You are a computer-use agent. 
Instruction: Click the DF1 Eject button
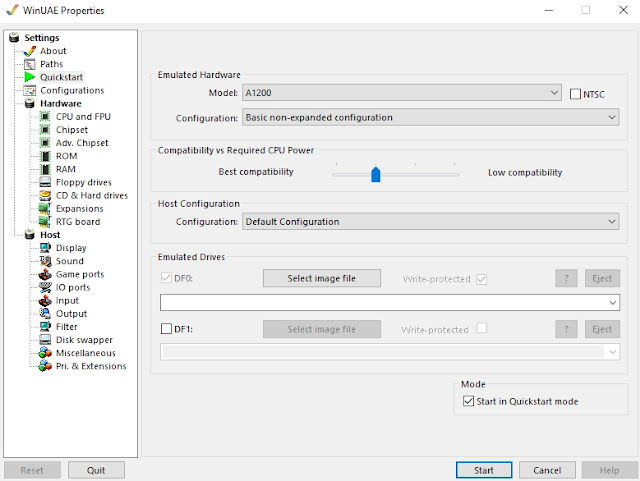click(x=602, y=329)
